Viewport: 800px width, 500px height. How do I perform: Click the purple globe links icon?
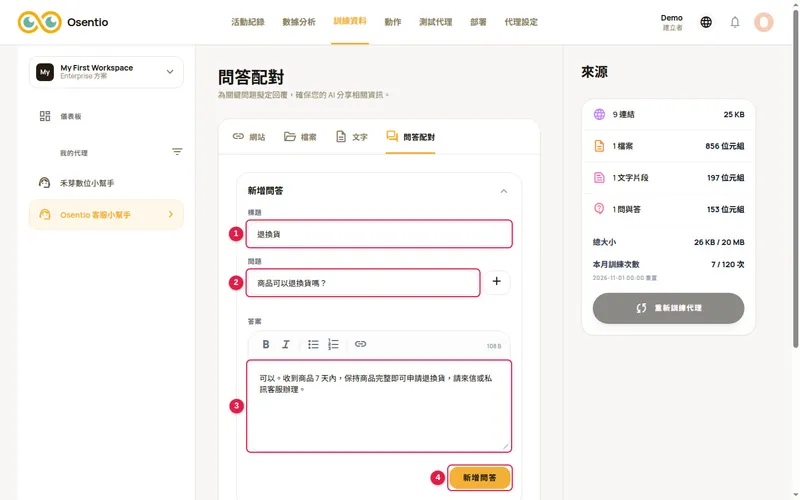pos(599,114)
